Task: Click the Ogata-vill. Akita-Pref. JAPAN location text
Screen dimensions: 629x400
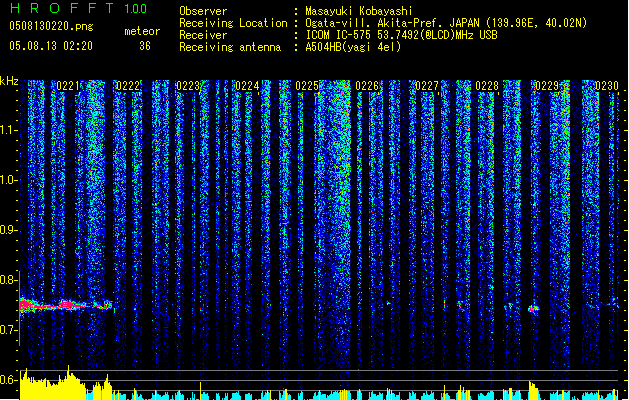Action: (x=446, y=23)
